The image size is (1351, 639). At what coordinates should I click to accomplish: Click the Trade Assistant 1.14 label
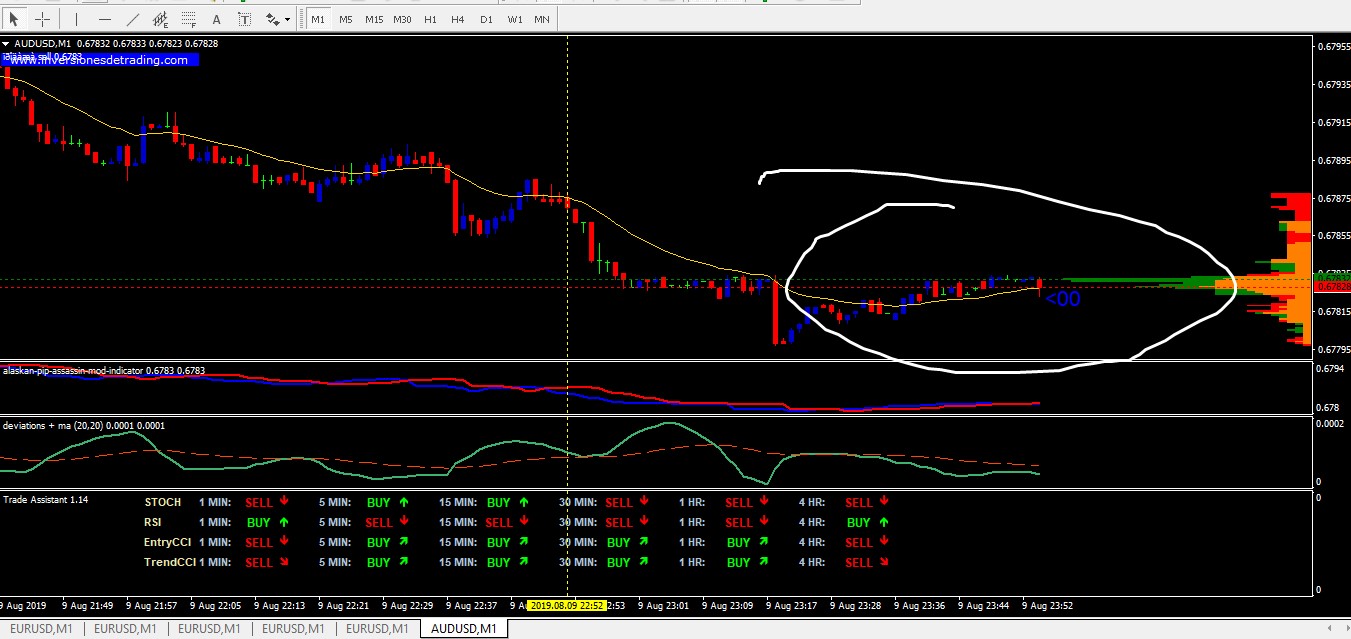point(45,499)
